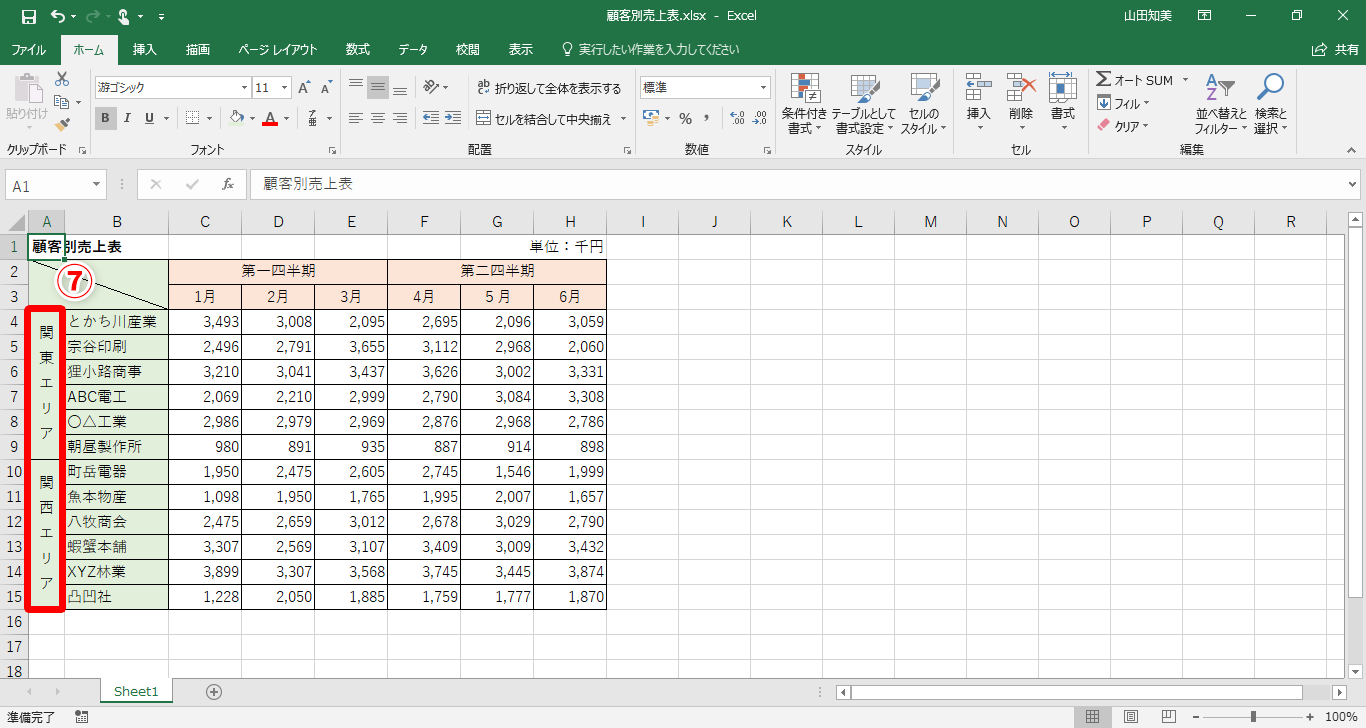This screenshot has width=1366, height=728.
Task: Set vertical alignment to top
Action: tap(355, 87)
